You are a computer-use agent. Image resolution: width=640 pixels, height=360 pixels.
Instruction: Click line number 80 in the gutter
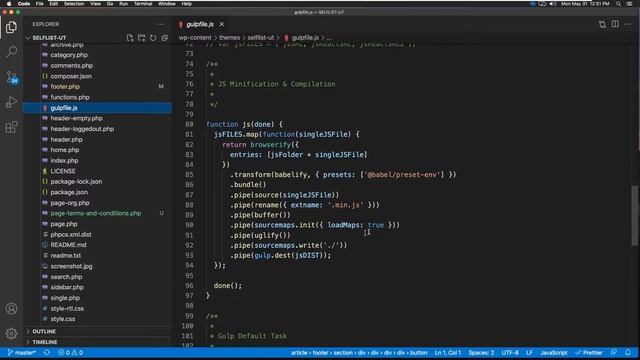tap(189, 124)
